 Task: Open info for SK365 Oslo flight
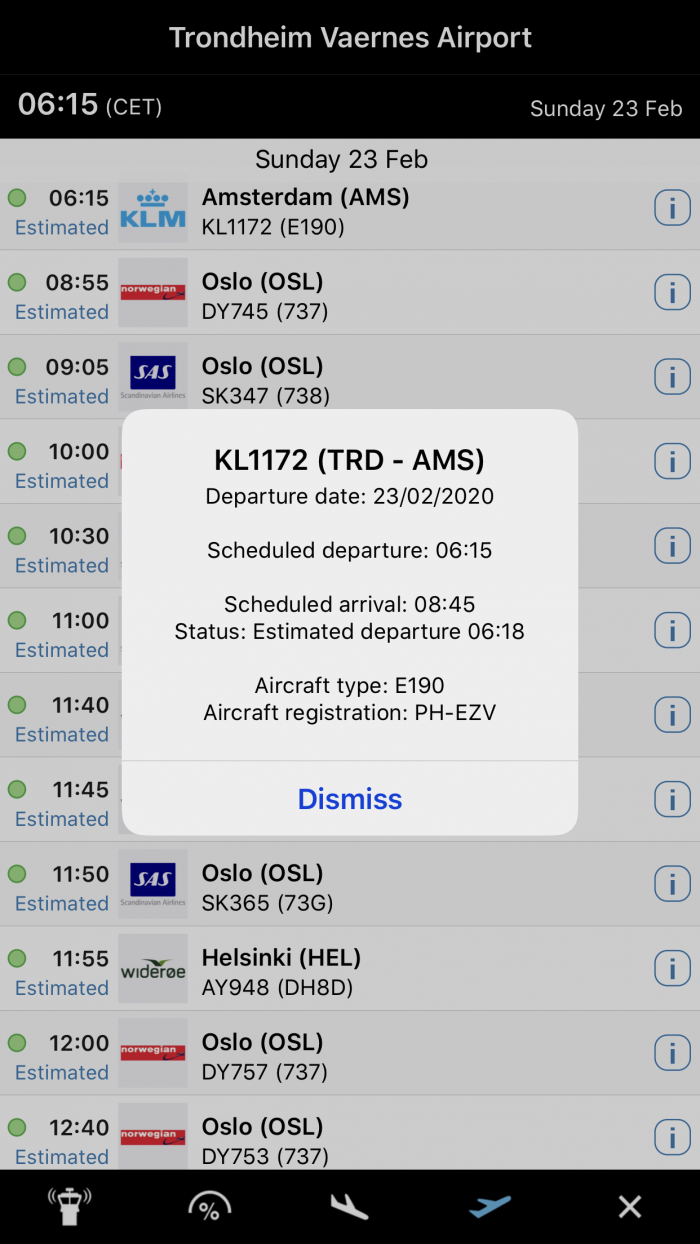672,885
